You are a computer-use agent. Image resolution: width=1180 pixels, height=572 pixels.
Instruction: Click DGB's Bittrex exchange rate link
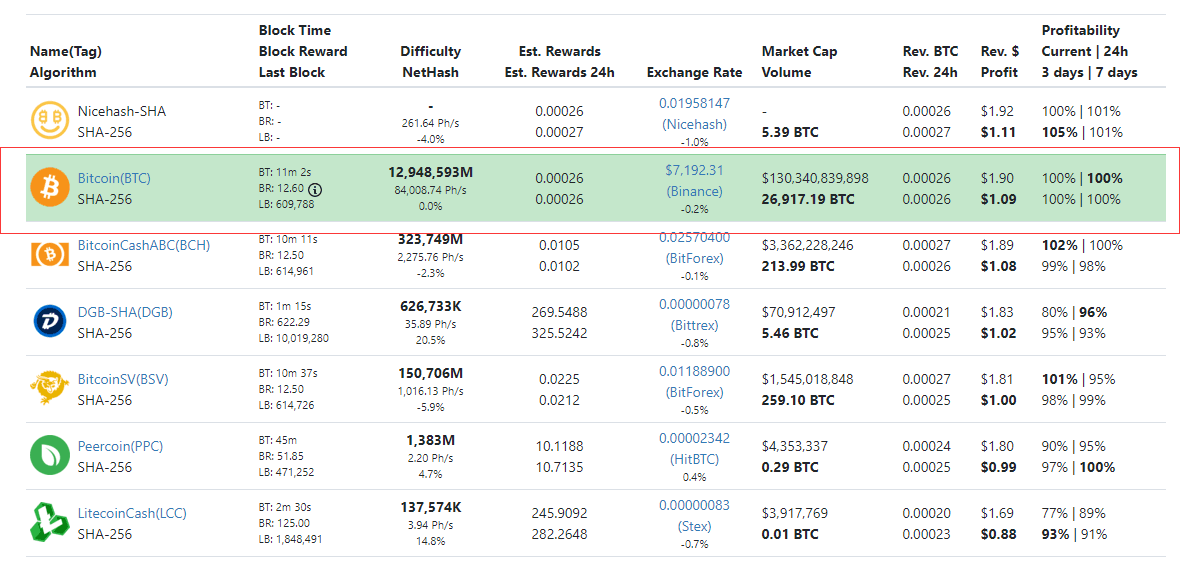(x=694, y=325)
